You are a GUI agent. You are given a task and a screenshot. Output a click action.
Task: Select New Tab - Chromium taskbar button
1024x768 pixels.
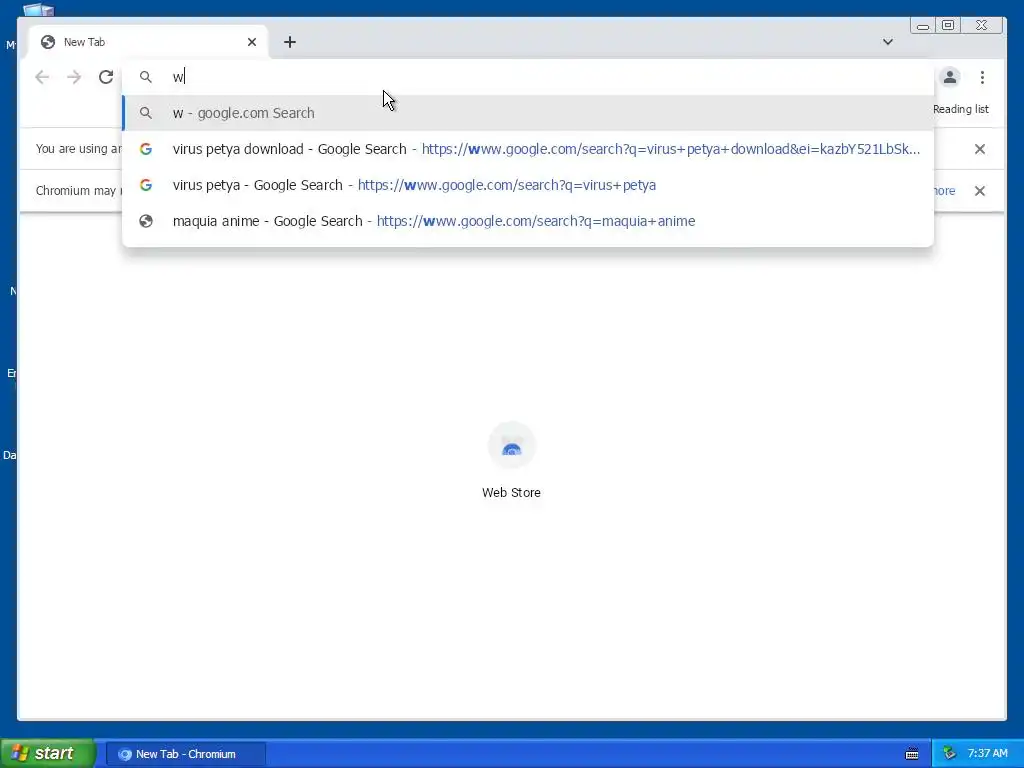click(x=185, y=754)
